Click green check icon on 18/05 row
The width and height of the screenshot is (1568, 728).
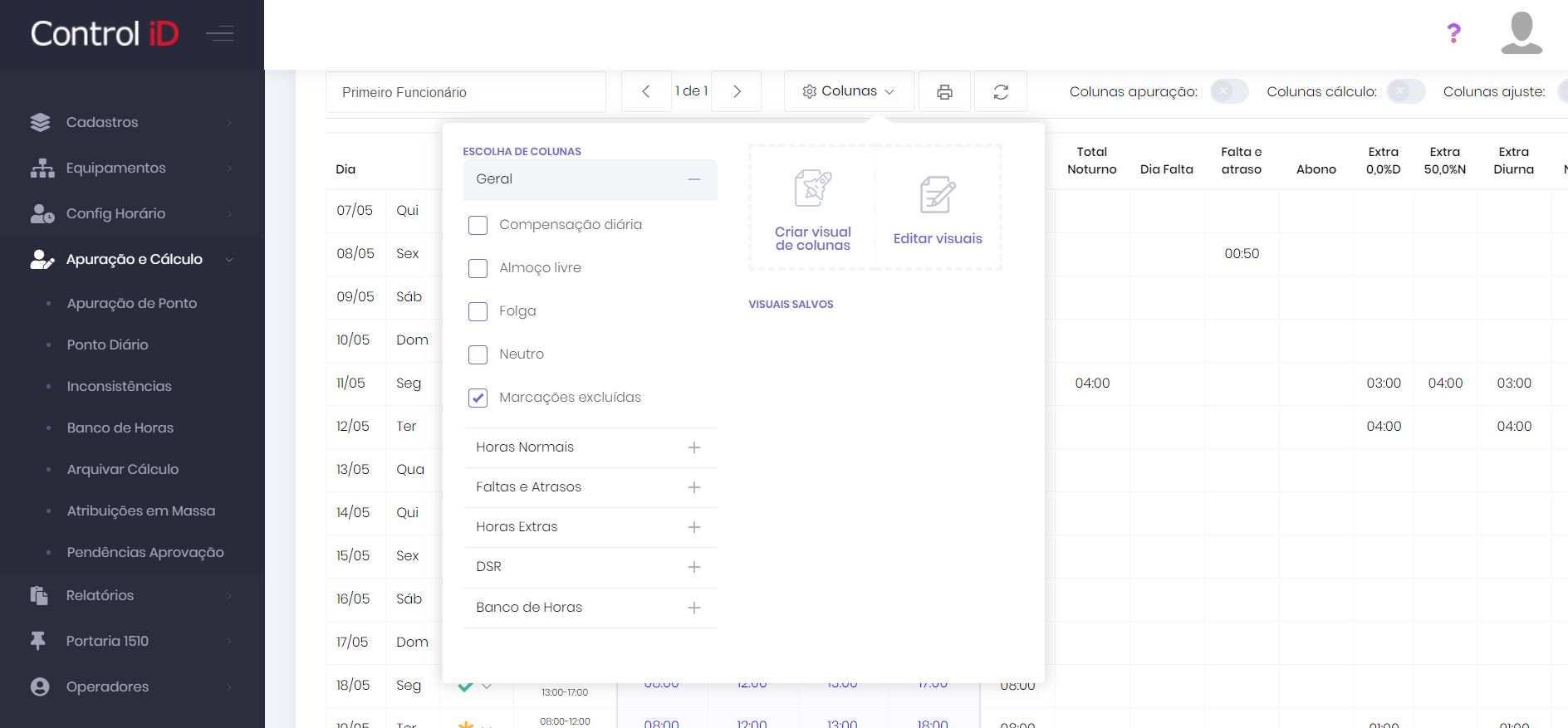coord(466,686)
